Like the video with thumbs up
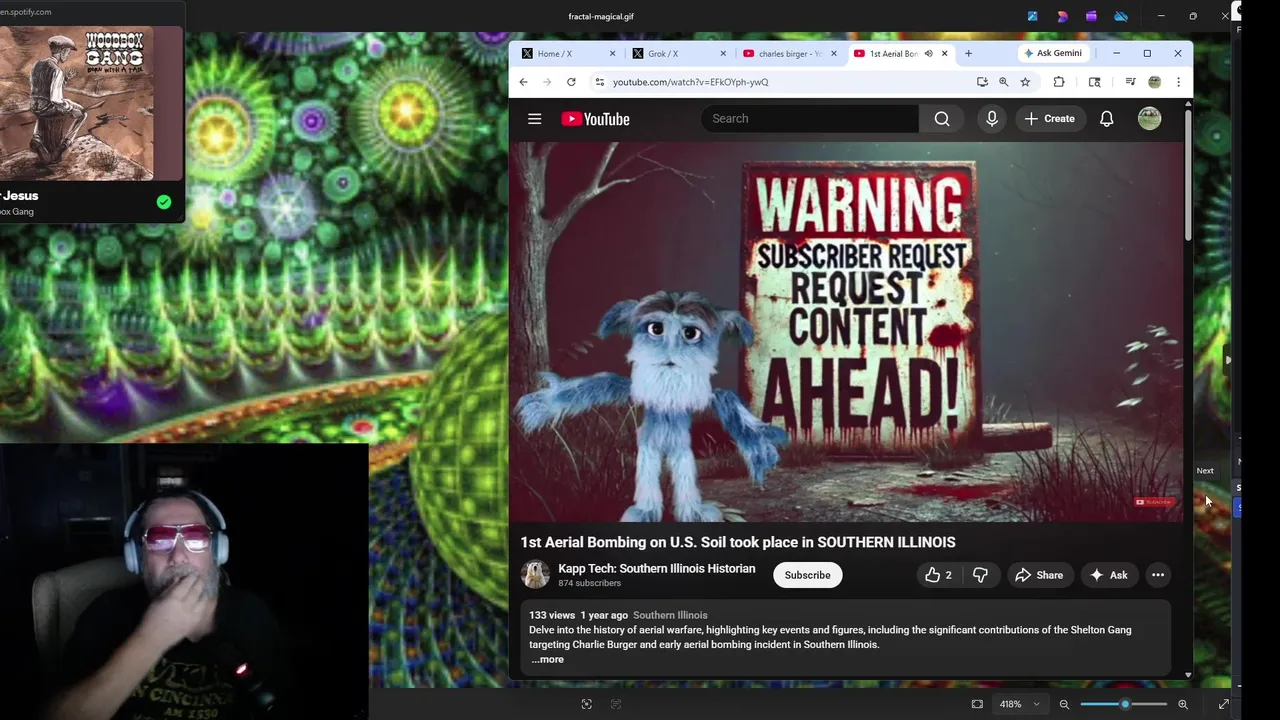The width and height of the screenshot is (1280, 720). 938,575
